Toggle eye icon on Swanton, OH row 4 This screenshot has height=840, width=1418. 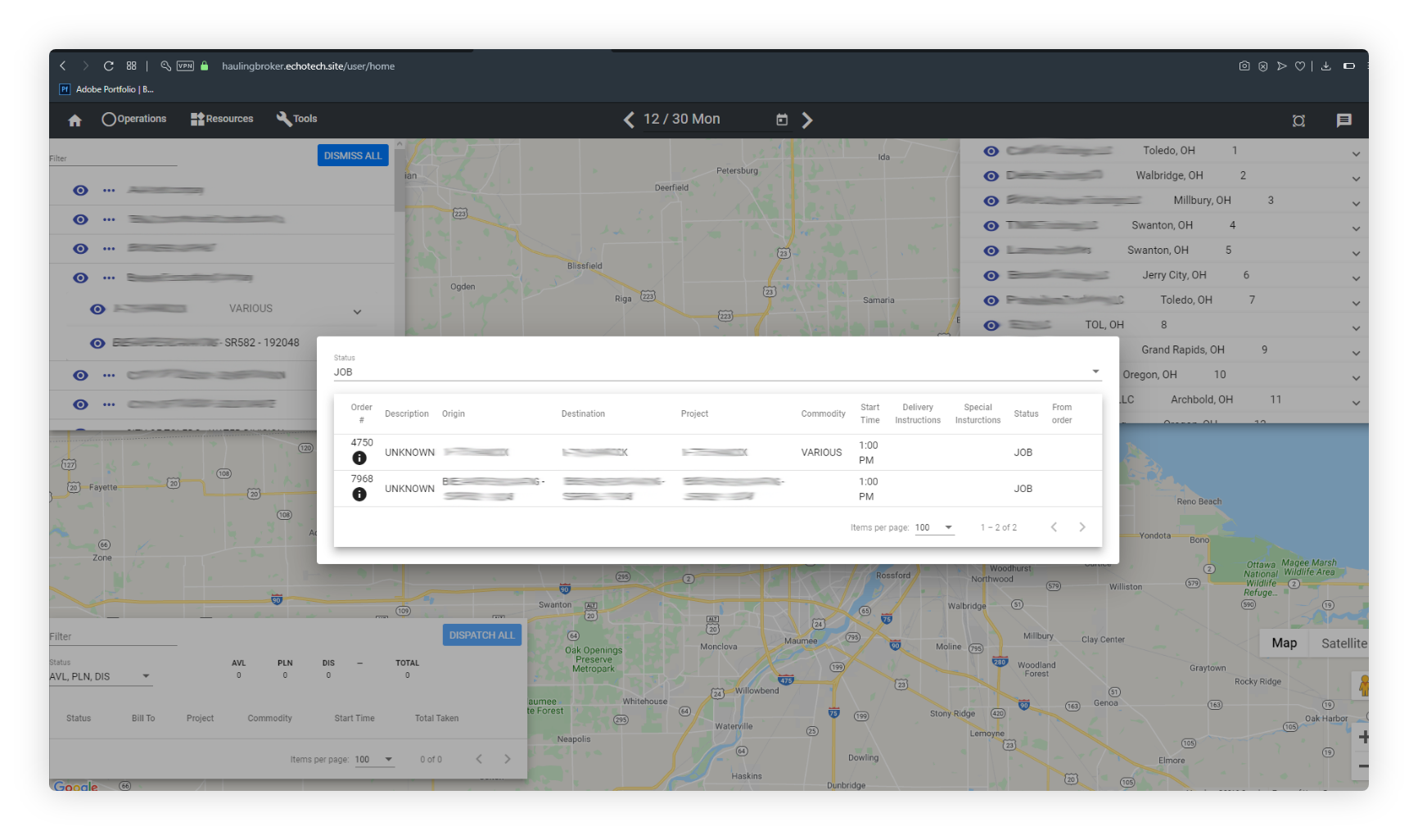991,226
